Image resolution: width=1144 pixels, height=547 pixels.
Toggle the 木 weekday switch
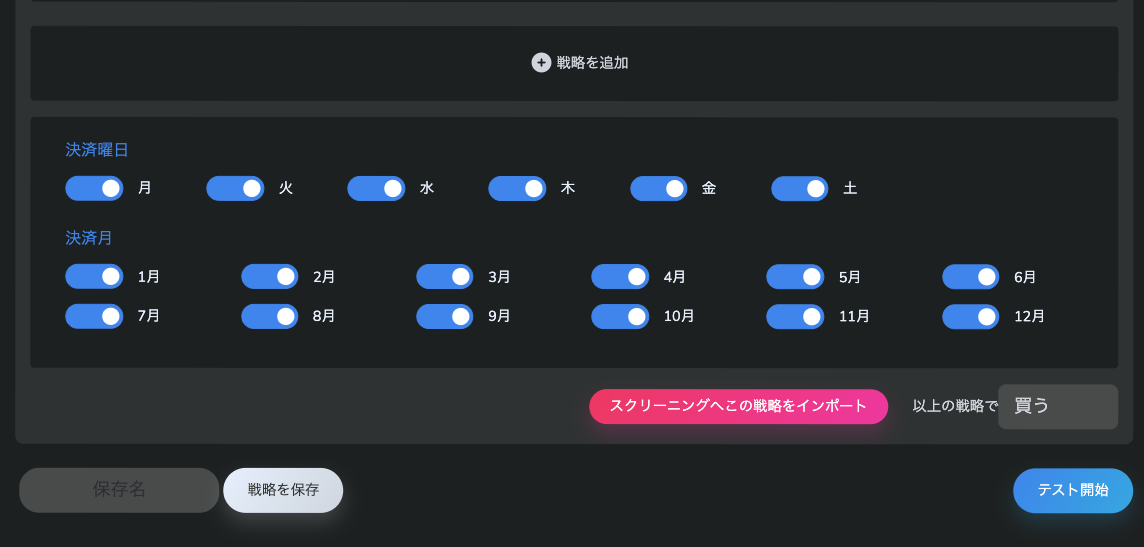pyautogui.click(x=517, y=188)
